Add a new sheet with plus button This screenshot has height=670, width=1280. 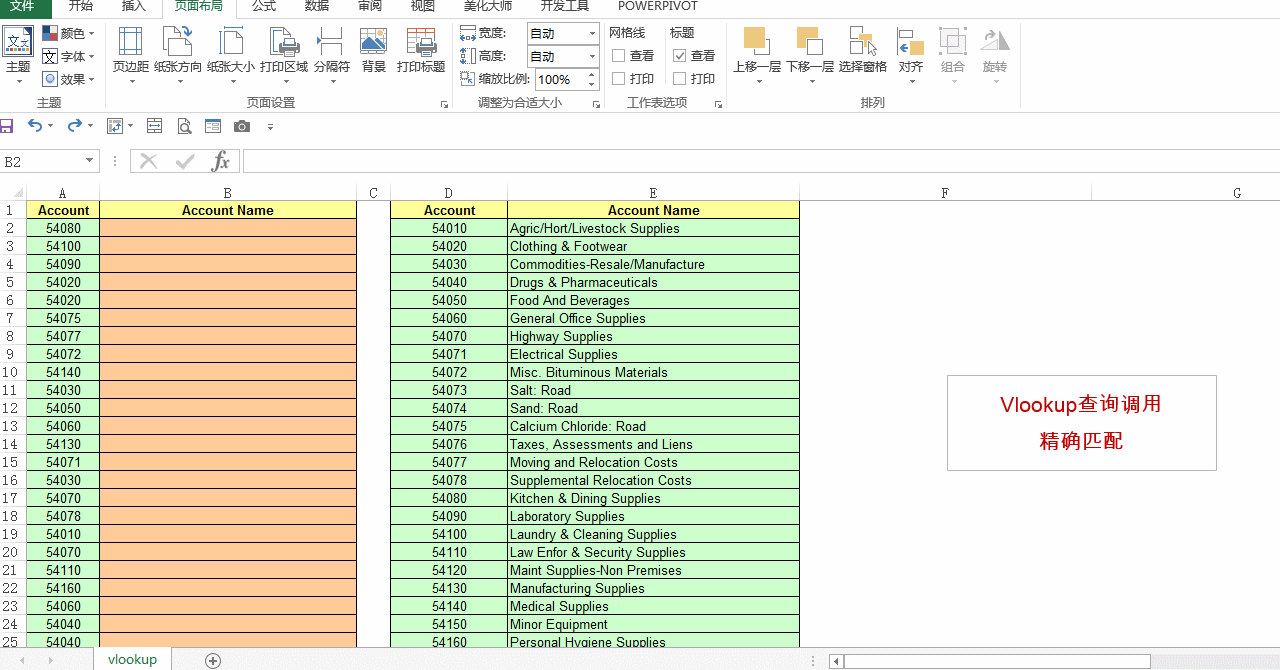tap(212, 660)
